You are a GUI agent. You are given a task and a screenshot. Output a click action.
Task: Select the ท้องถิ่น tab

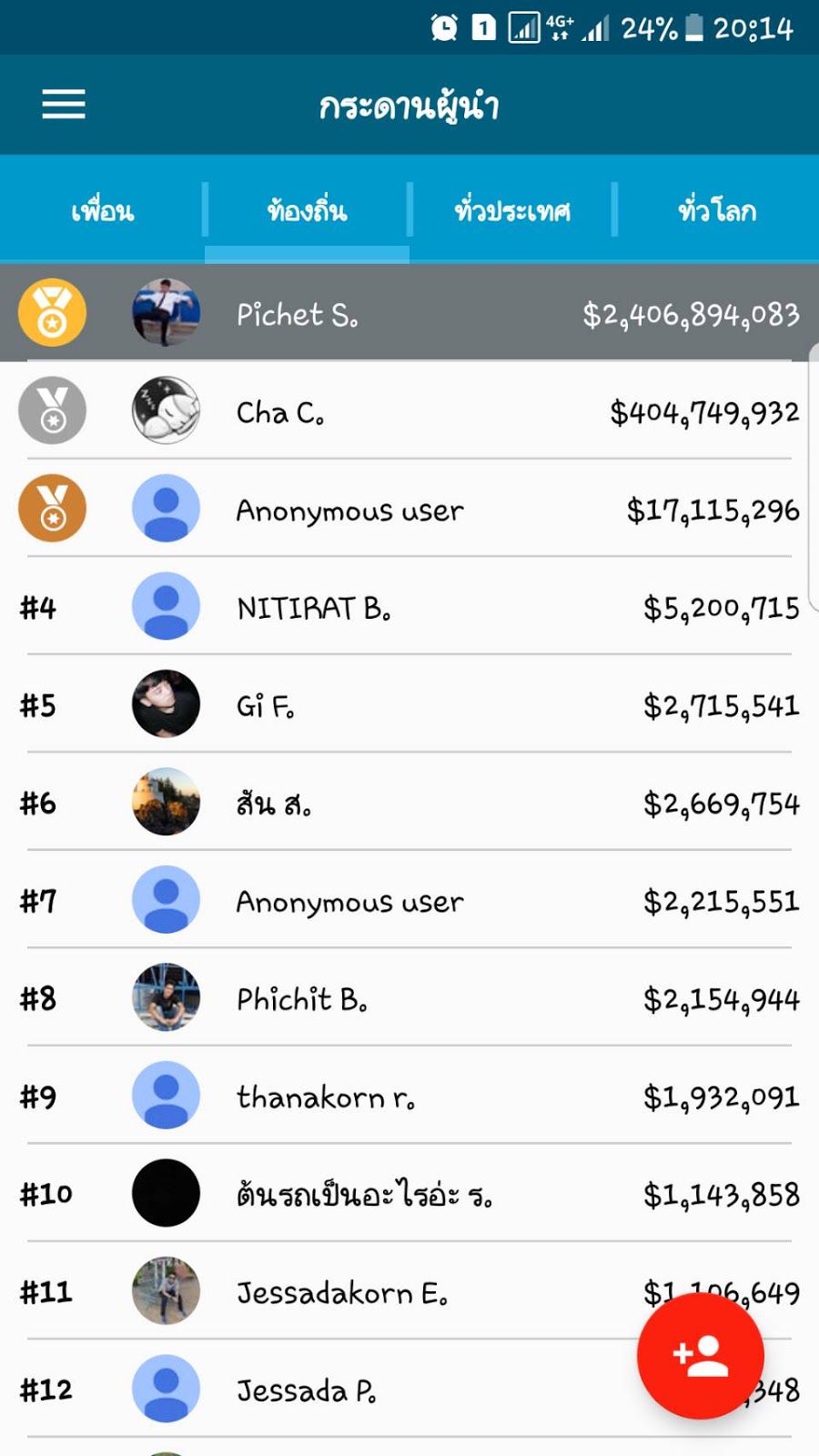click(x=307, y=210)
